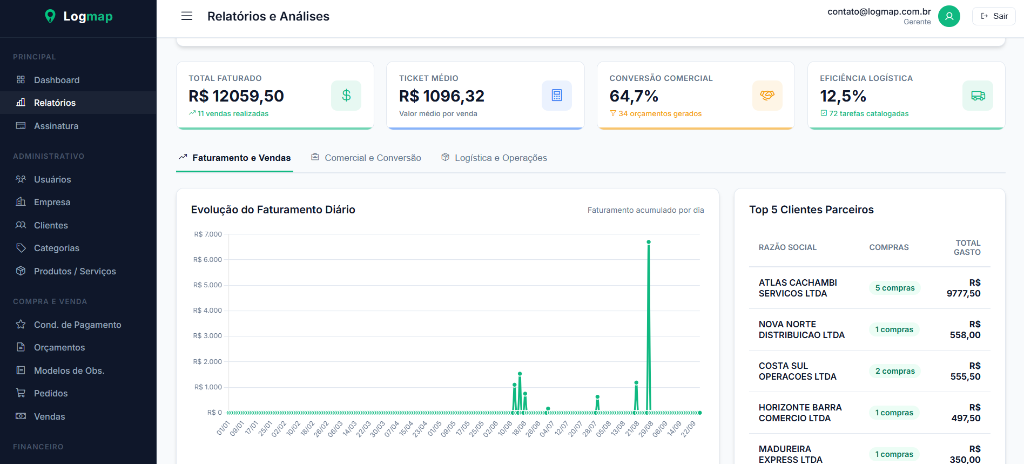This screenshot has height=464, width=1024.
Task: Click the highest peak point in the chart
Action: (648, 242)
